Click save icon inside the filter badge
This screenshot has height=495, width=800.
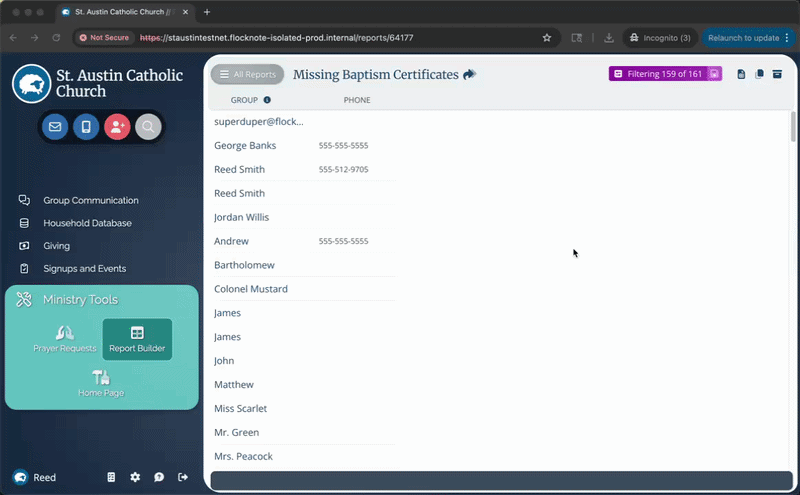[x=715, y=74]
